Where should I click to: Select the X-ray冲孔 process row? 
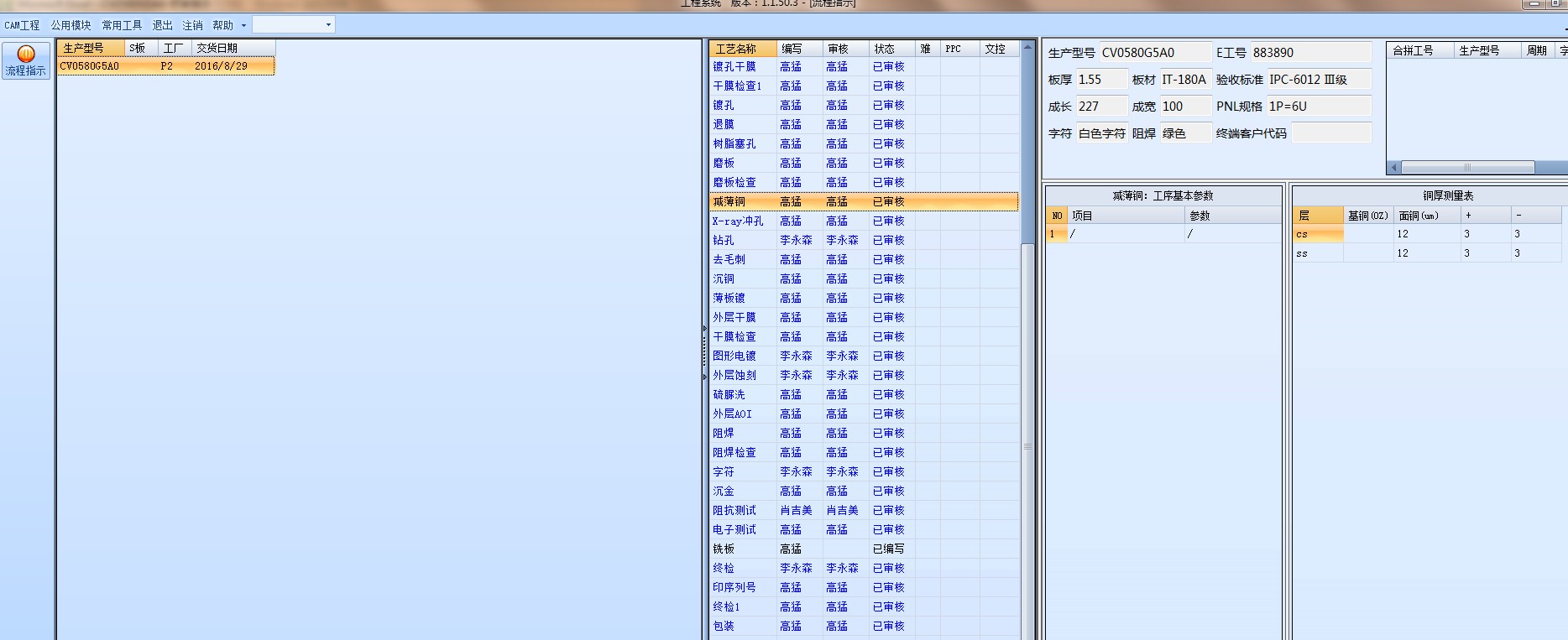click(x=864, y=221)
